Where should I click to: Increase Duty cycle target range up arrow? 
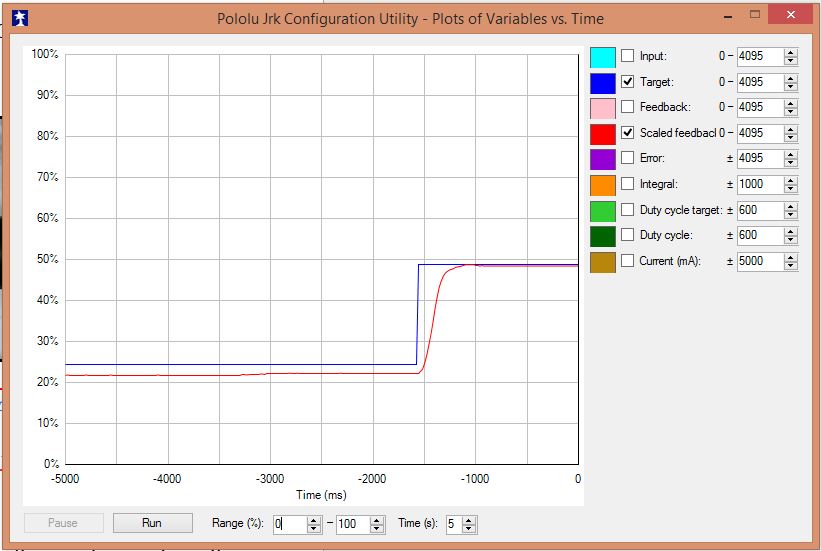pyautogui.click(x=791, y=206)
